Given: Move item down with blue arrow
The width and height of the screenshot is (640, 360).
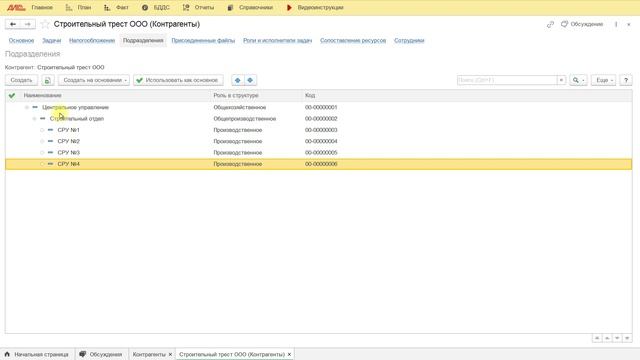Looking at the screenshot, I should coord(250,80).
